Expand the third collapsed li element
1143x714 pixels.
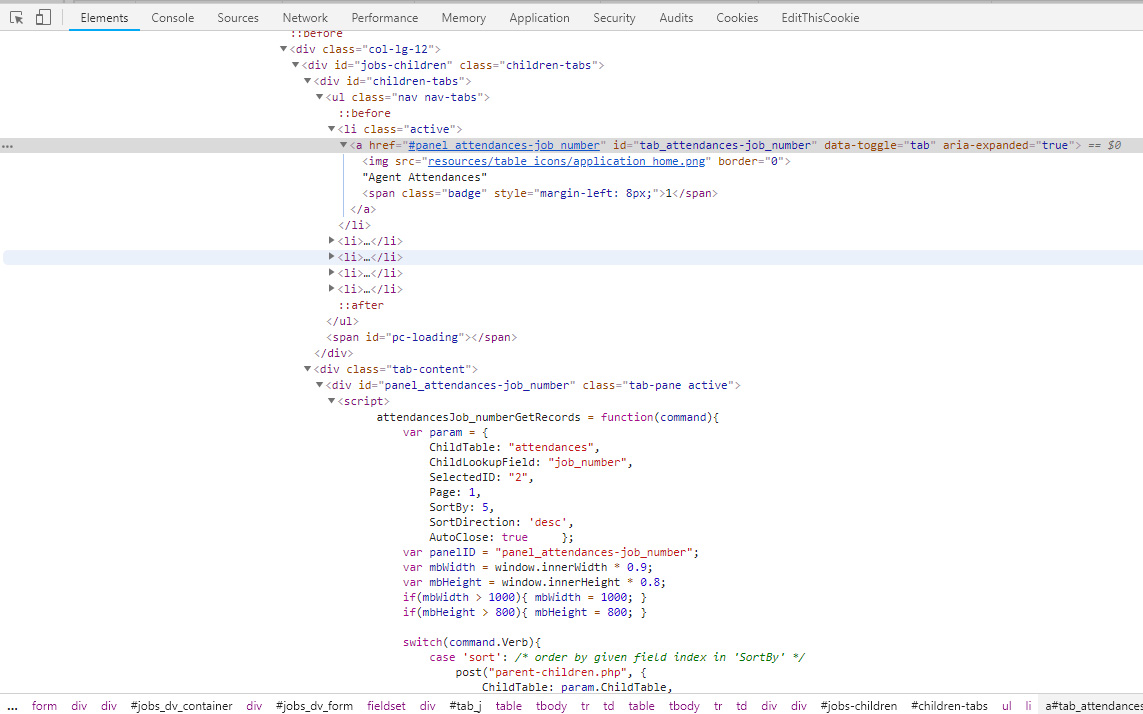tap(332, 273)
